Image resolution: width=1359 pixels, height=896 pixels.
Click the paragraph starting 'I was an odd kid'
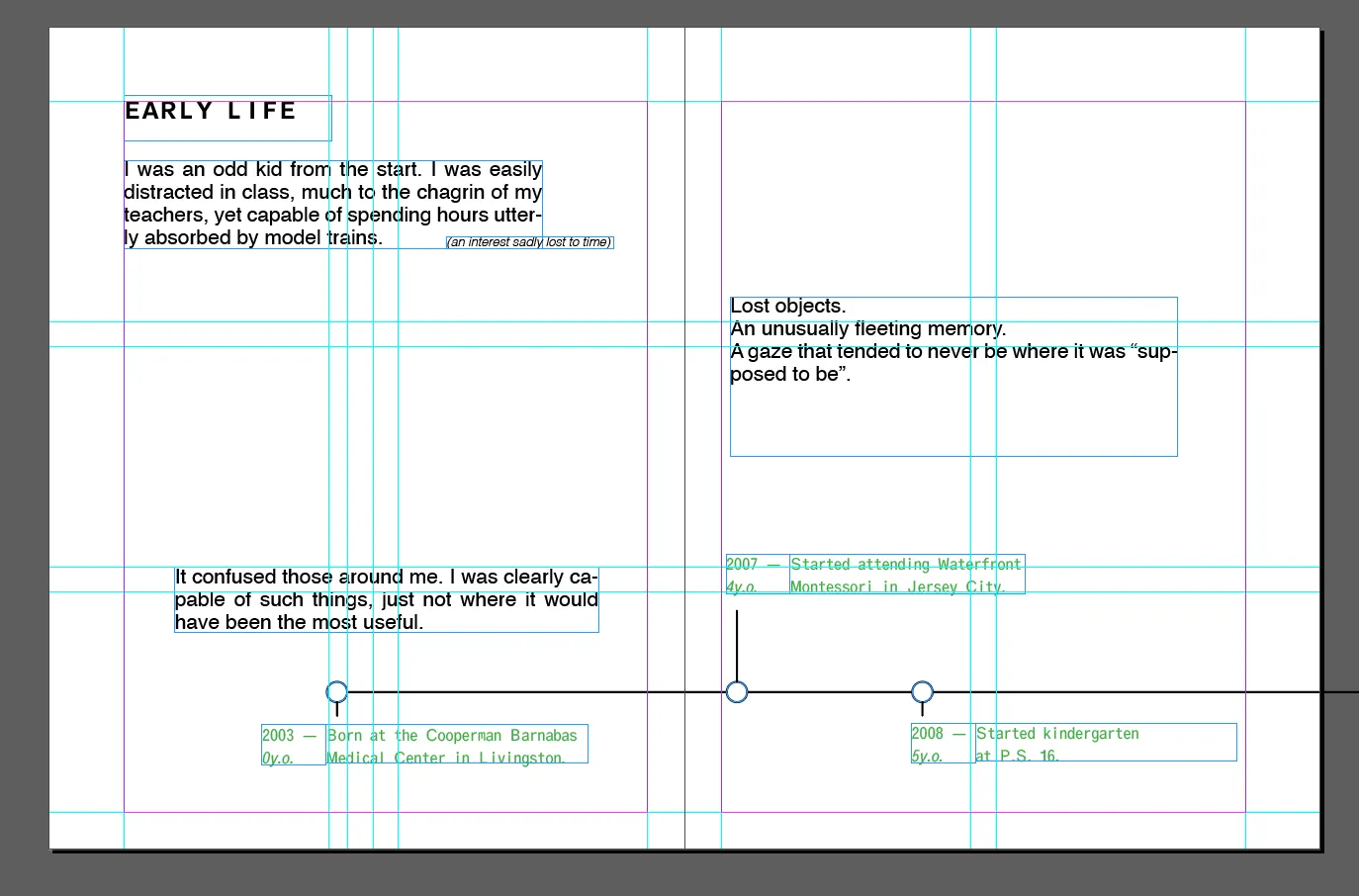coord(333,204)
